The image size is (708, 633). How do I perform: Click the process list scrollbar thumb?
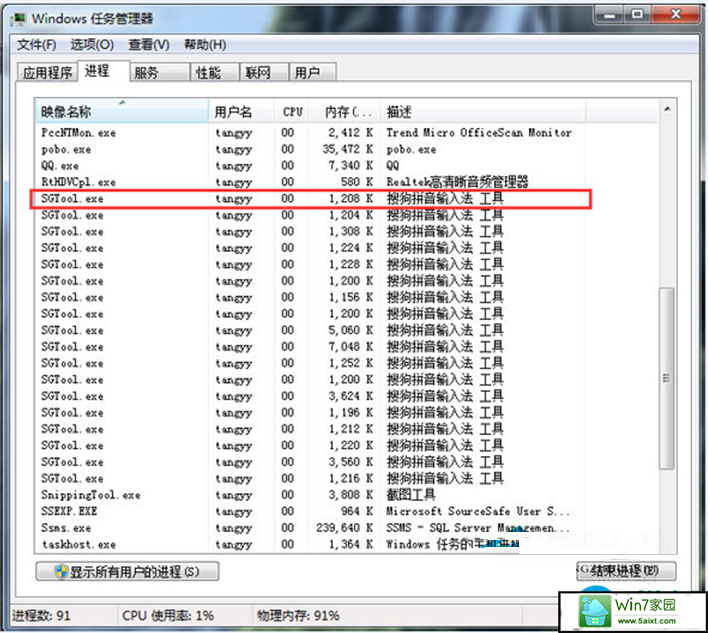[x=666, y=378]
